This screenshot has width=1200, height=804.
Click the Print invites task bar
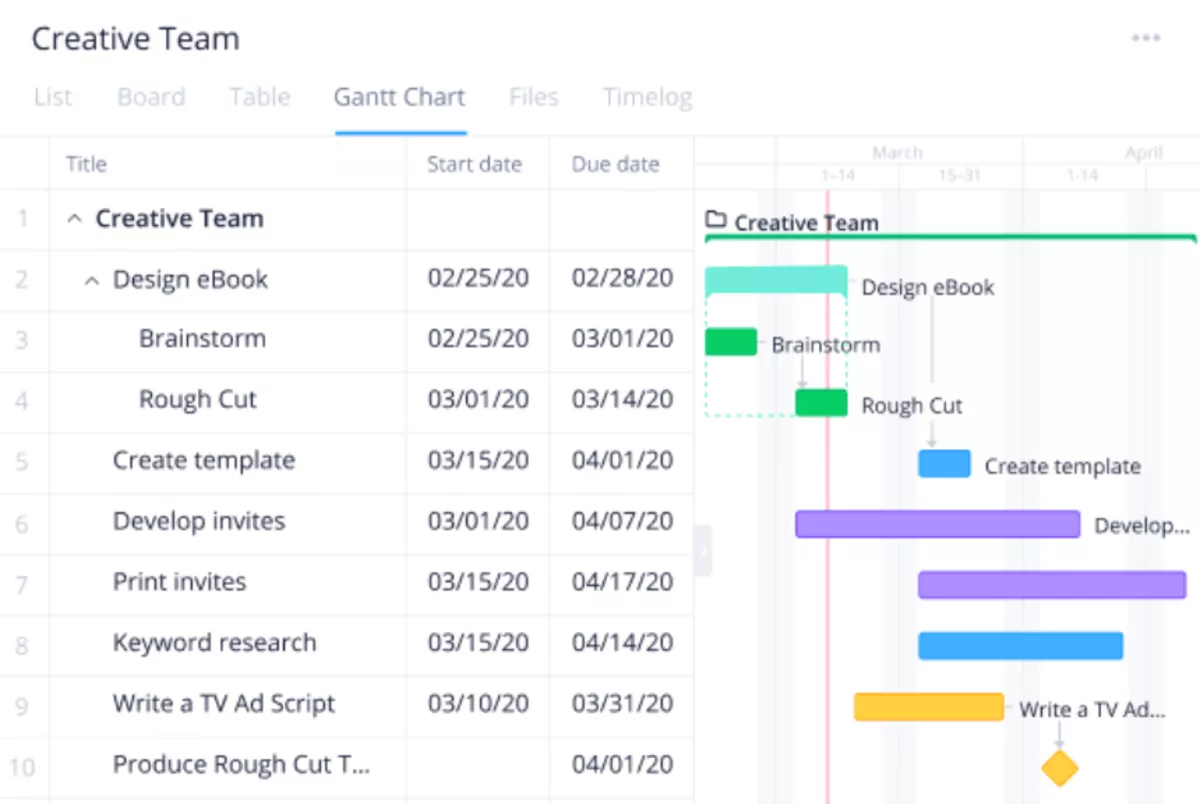tap(1050, 585)
